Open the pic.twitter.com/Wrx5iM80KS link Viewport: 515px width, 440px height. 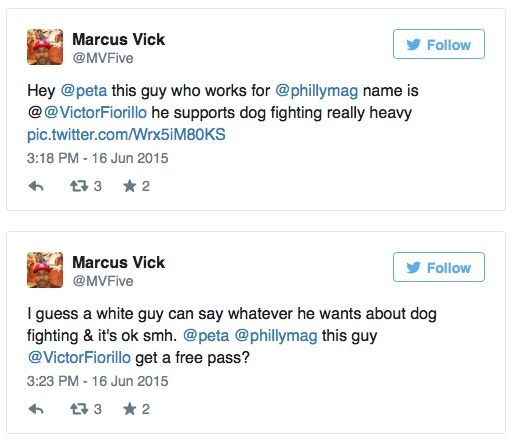tap(126, 135)
